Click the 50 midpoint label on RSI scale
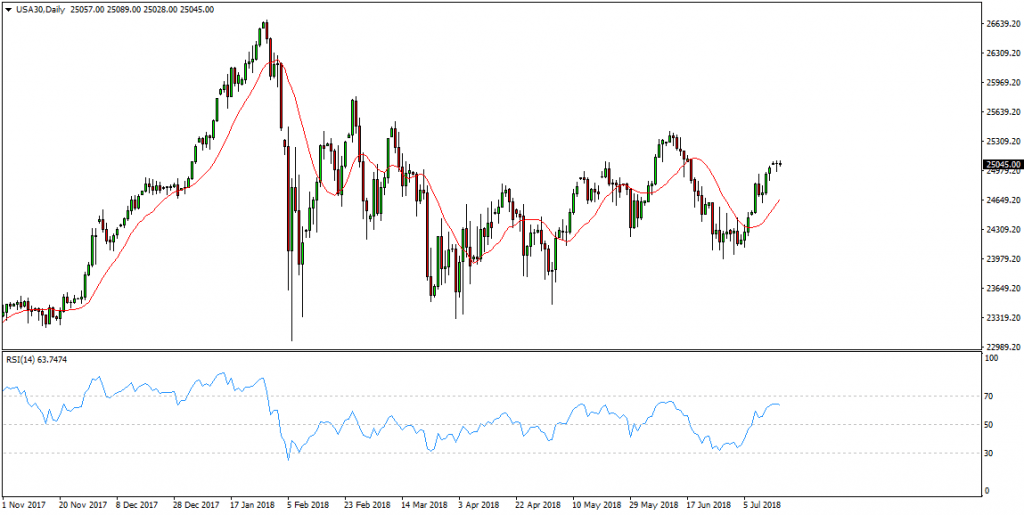The image size is (1024, 515). coord(991,425)
